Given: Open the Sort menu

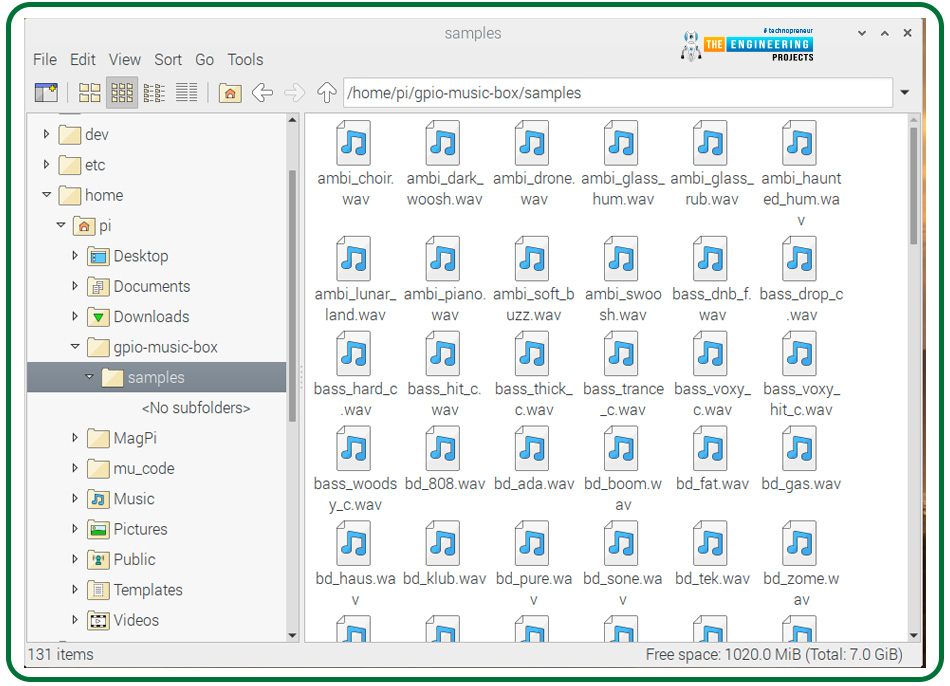Looking at the screenshot, I should tap(168, 59).
